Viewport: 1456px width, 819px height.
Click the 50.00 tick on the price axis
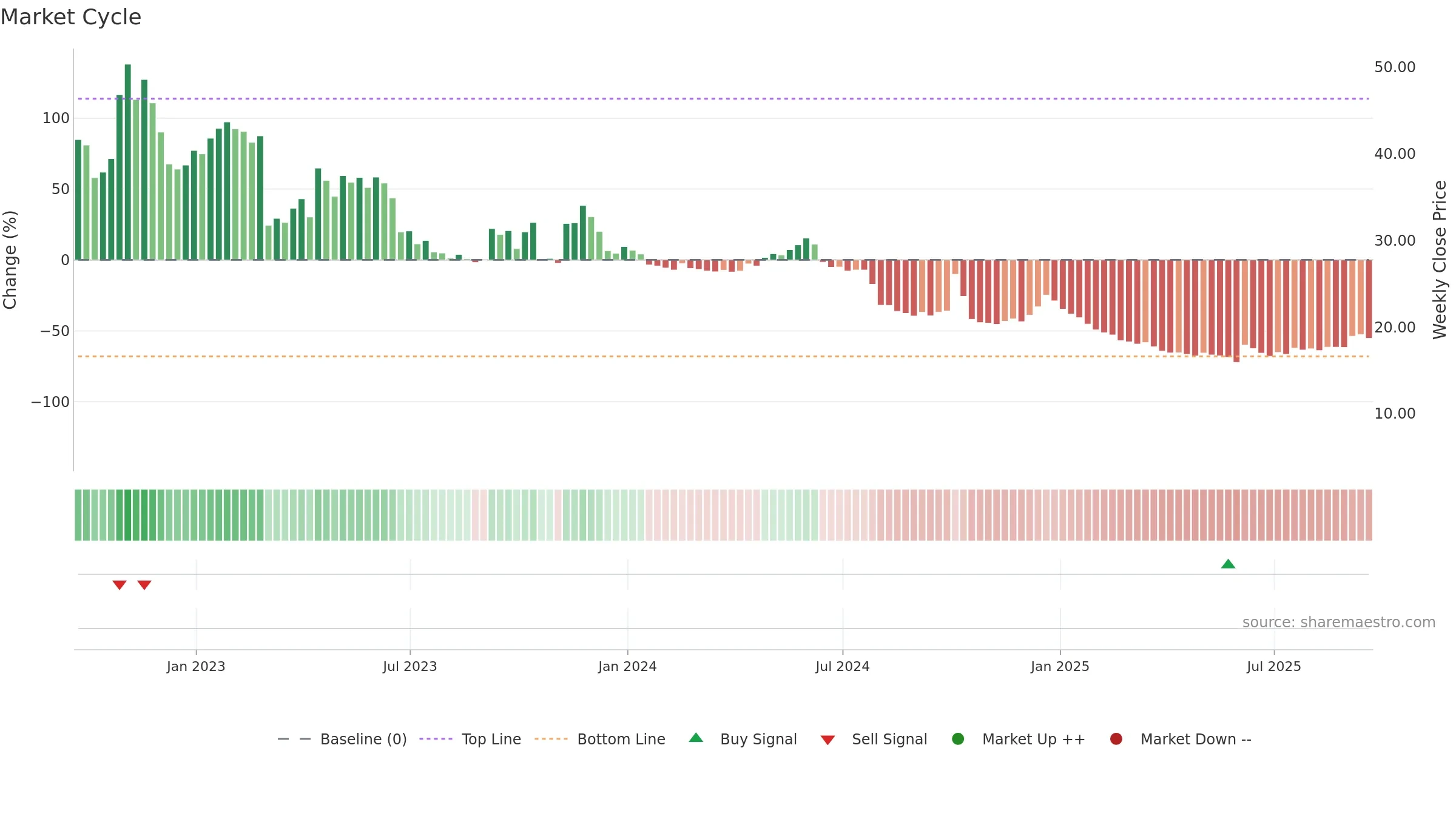pos(1395,67)
